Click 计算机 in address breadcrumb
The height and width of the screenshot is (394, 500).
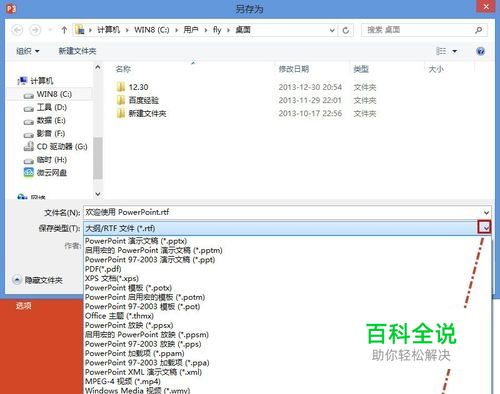(x=108, y=30)
